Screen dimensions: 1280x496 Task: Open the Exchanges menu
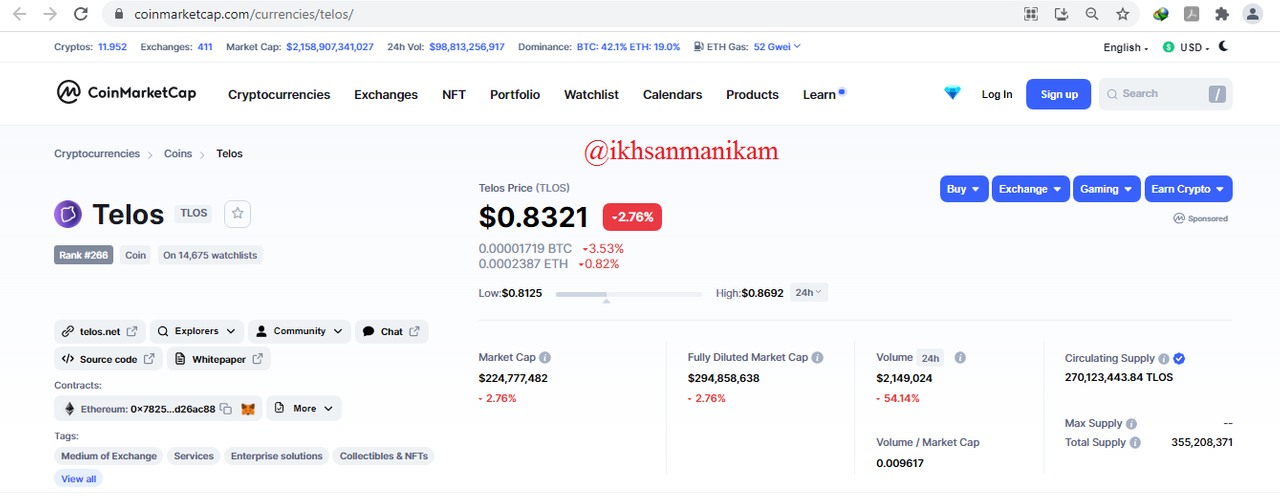386,94
